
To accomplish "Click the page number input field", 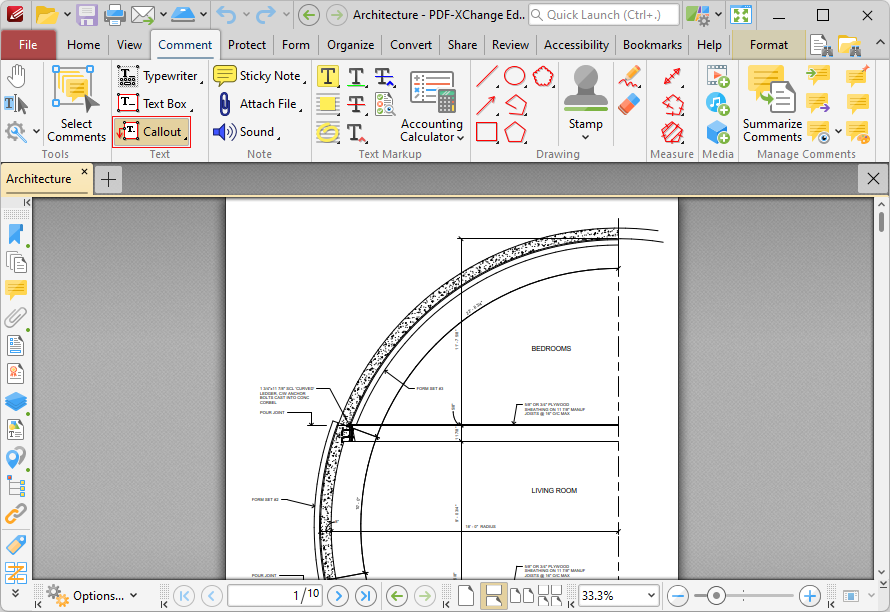I will (x=275, y=596).
